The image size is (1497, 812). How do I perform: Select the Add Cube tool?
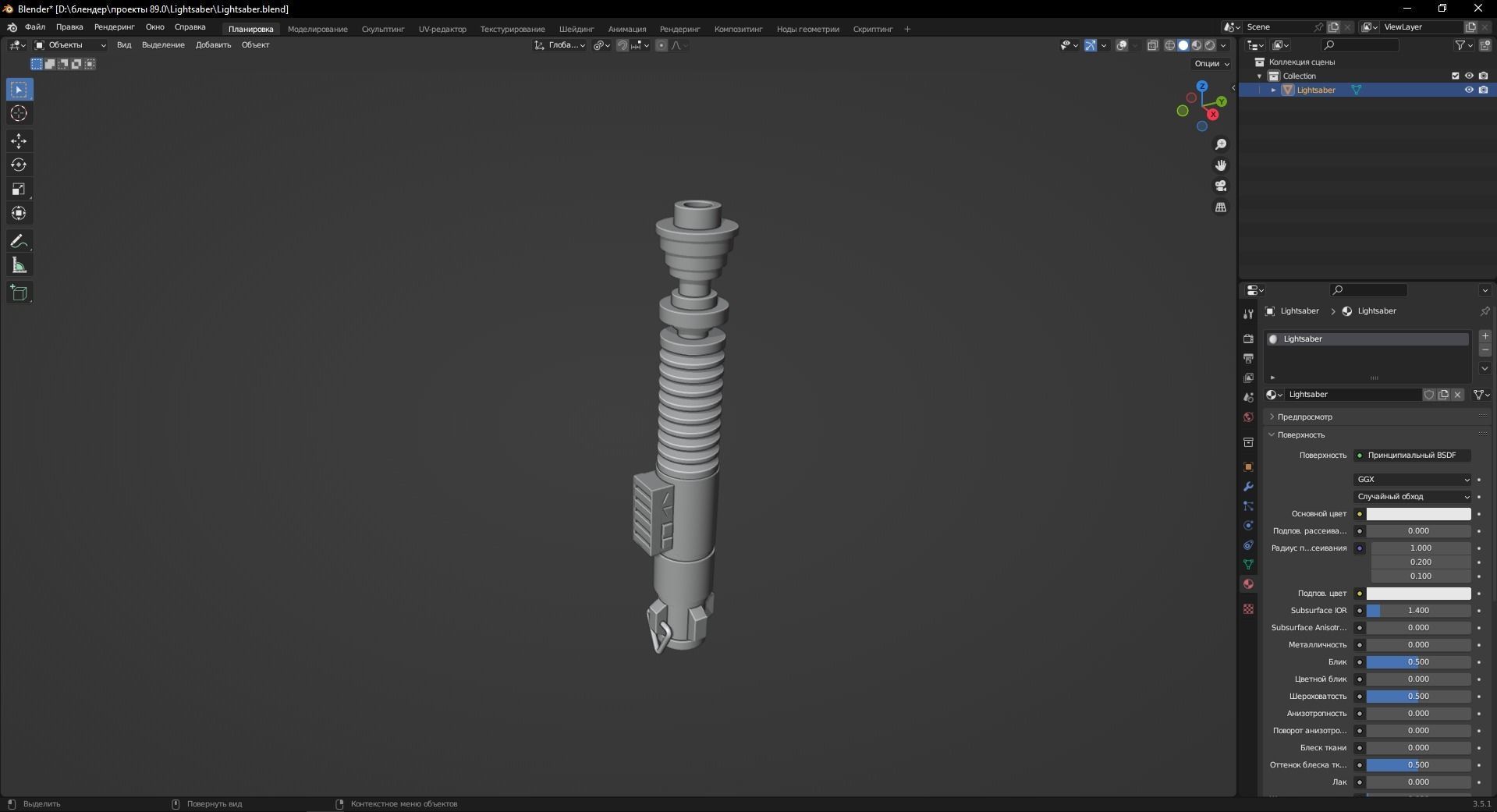click(19, 293)
